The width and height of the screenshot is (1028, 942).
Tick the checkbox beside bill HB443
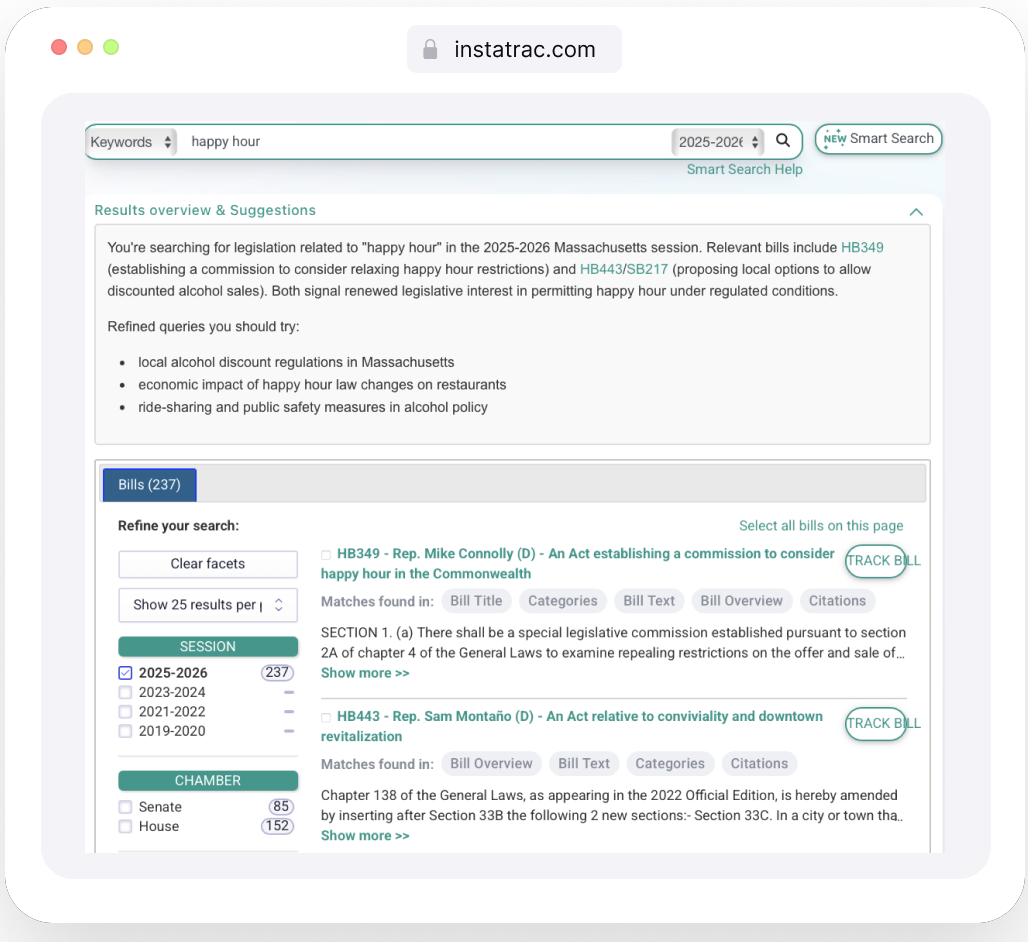(326, 717)
